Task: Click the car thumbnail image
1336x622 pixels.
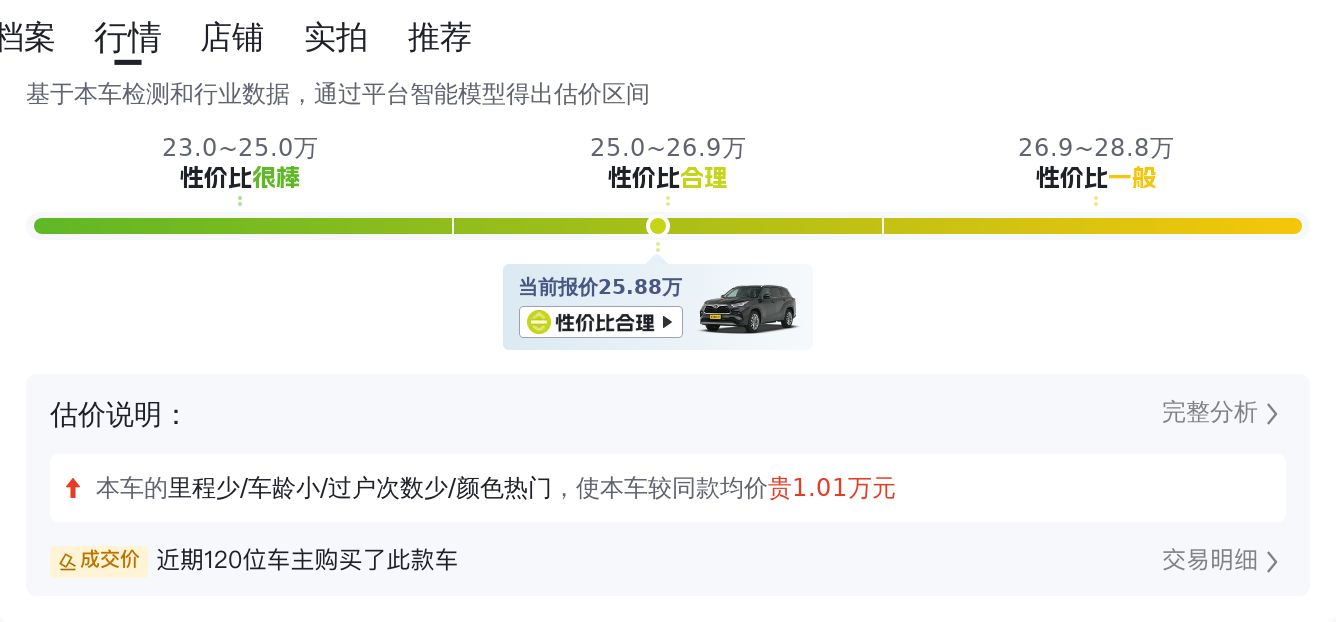Action: (x=748, y=308)
